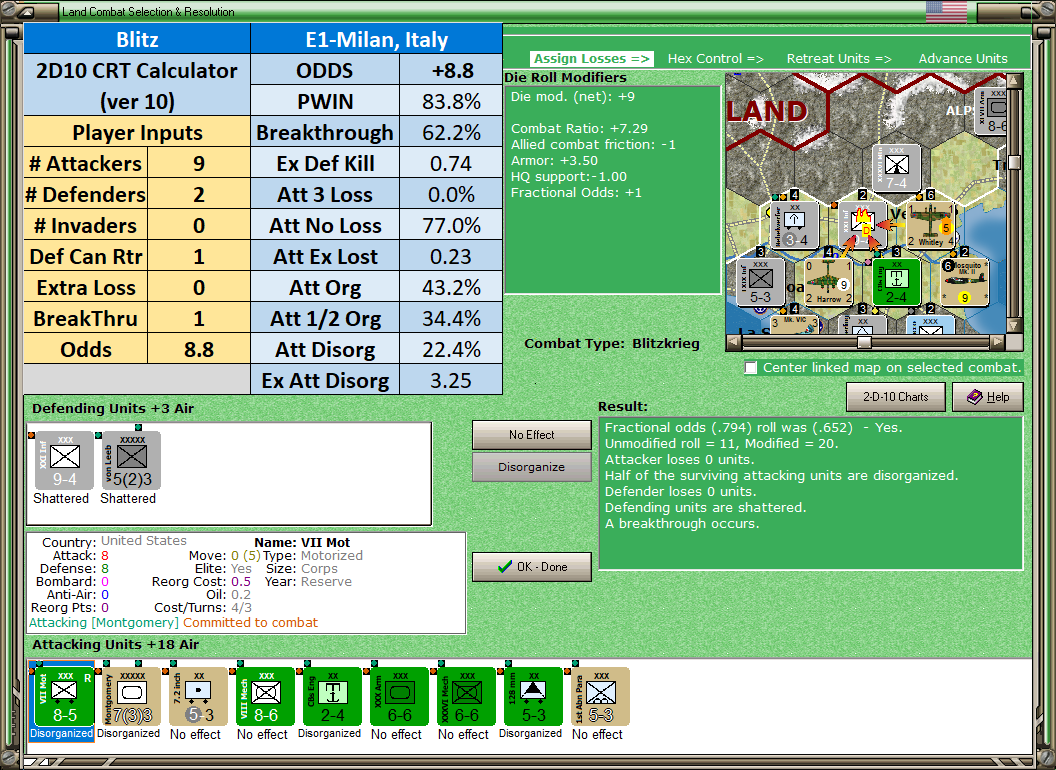Click minimap horizontal scrollbar thumb
This screenshot has width=1056, height=770.
(x=864, y=342)
